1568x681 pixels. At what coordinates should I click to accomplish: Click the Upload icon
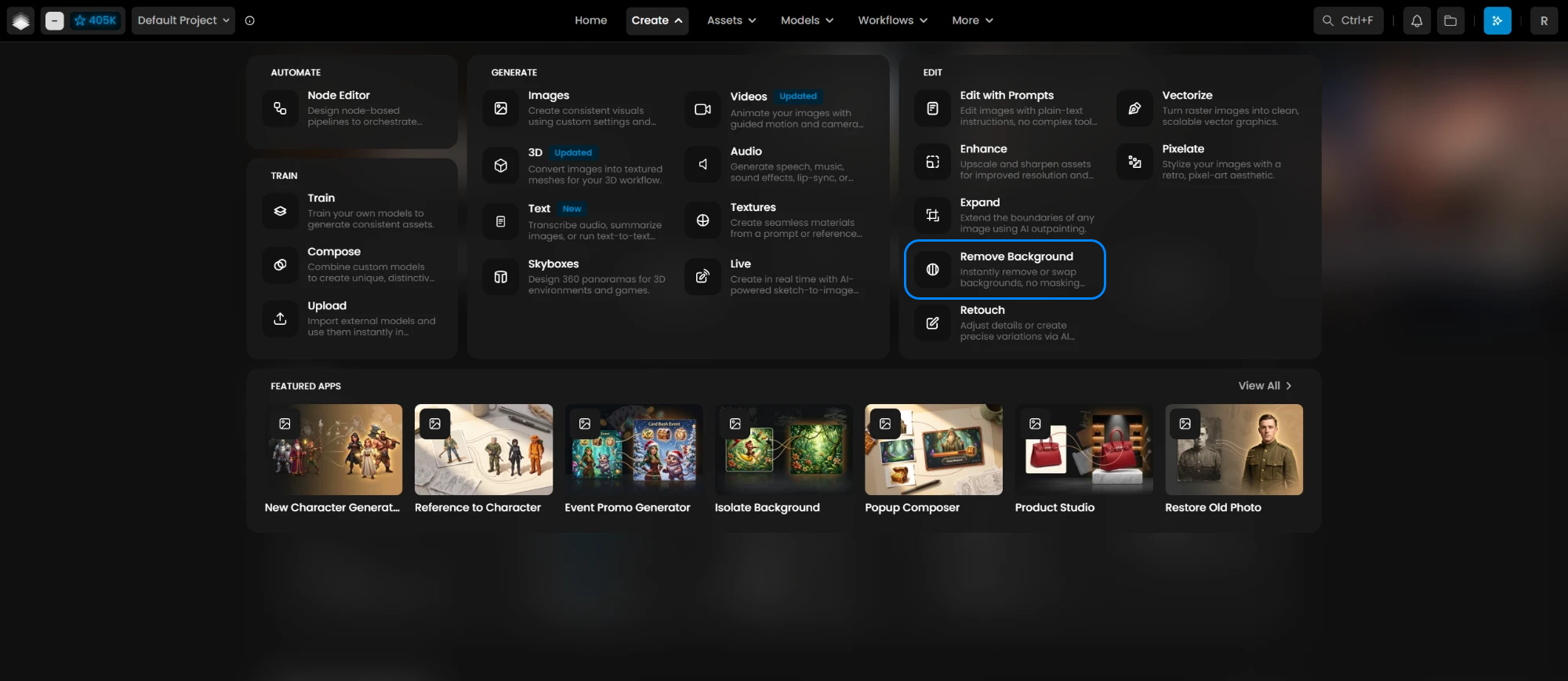tap(280, 319)
